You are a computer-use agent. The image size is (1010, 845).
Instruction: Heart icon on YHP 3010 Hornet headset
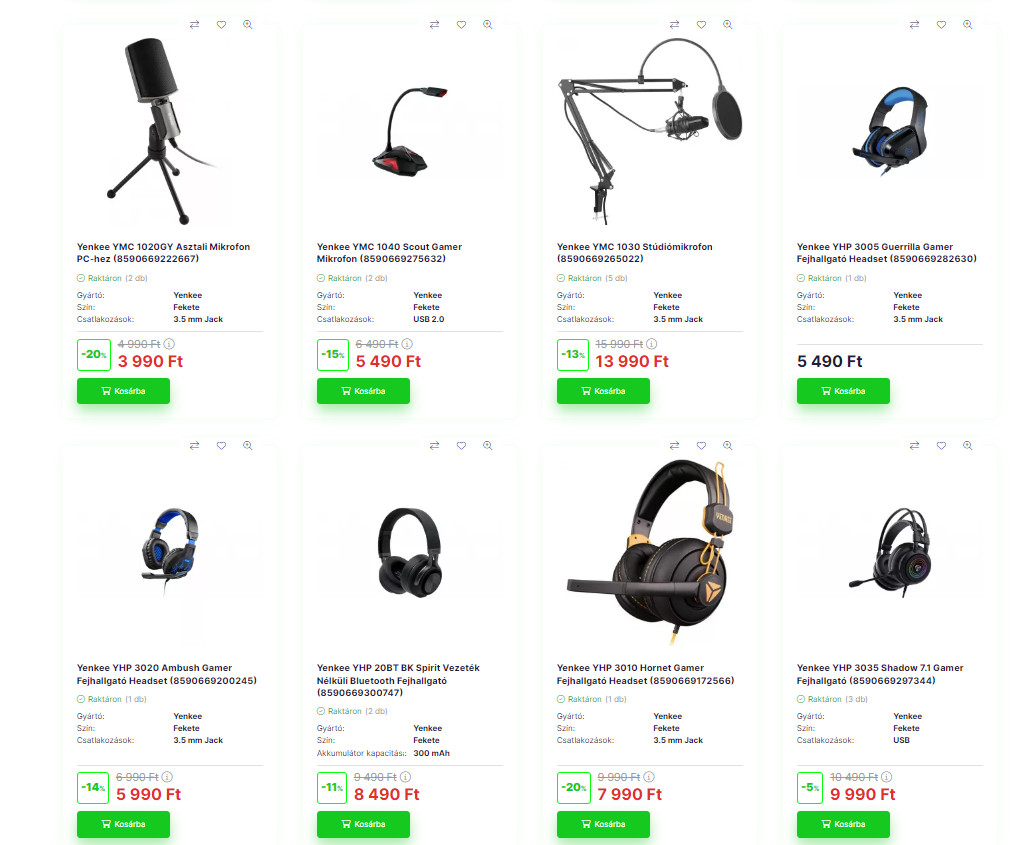click(x=701, y=446)
